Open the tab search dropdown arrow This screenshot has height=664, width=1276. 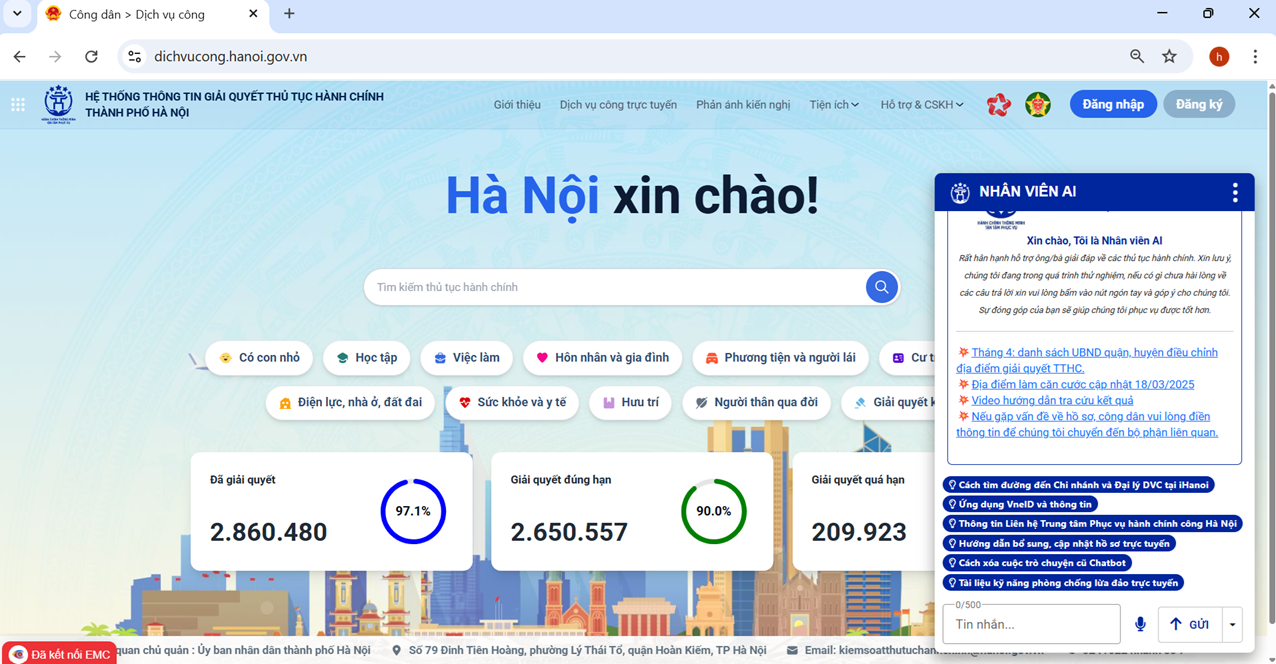point(17,14)
